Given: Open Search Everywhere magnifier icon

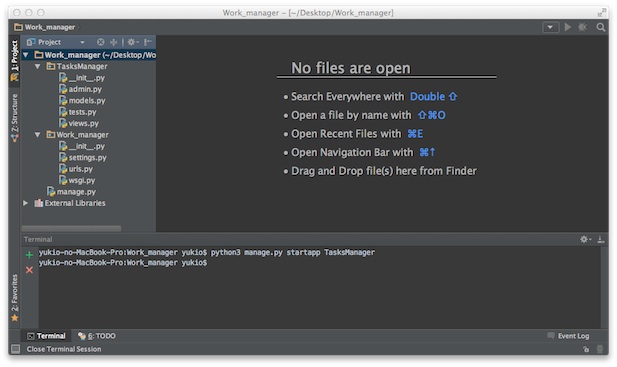Looking at the screenshot, I should (x=600, y=27).
